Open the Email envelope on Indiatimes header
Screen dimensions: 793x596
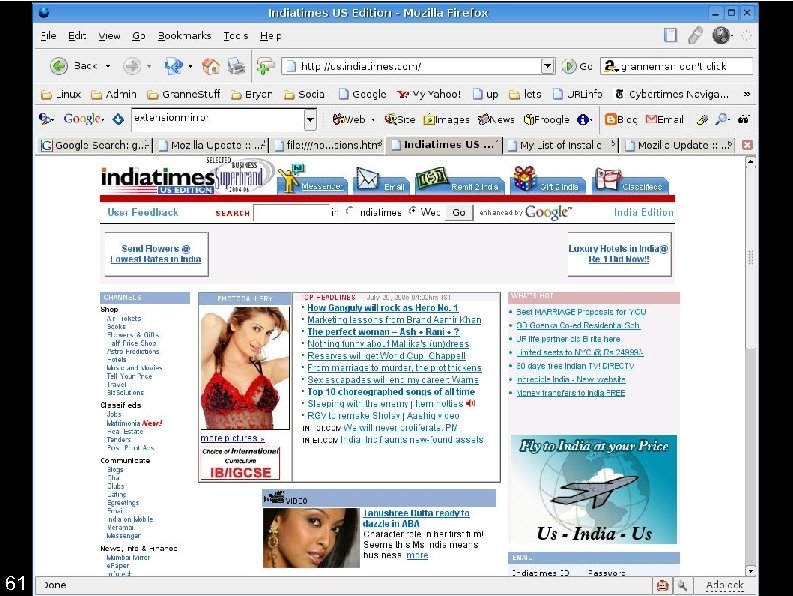tap(368, 179)
